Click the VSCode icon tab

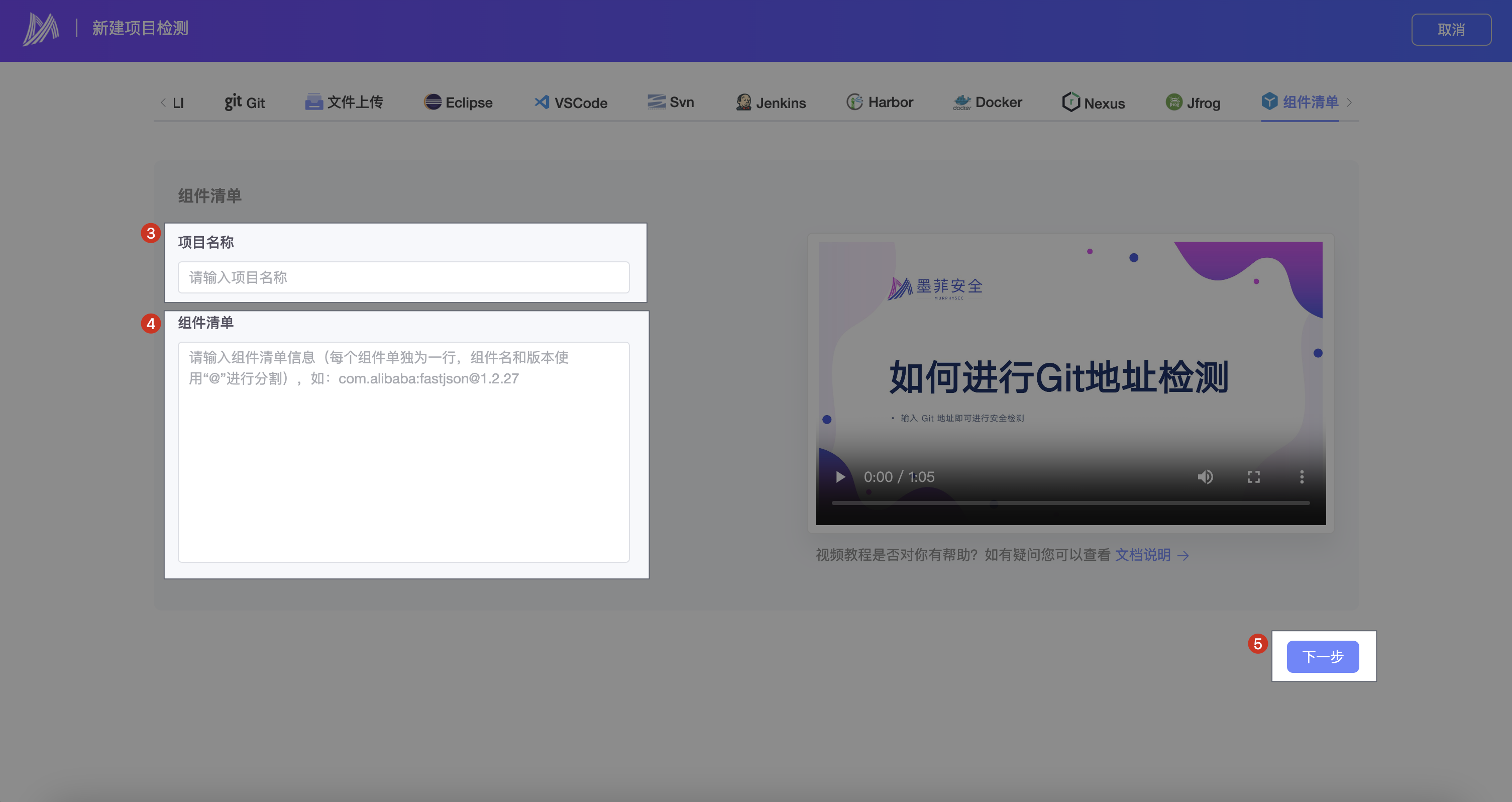tap(542, 102)
